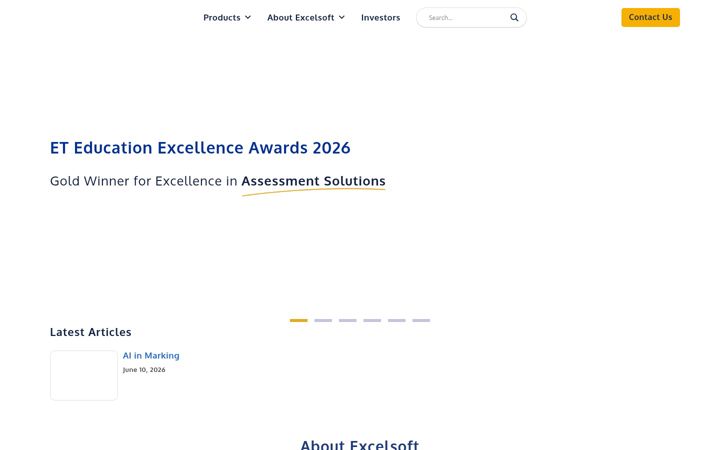This screenshot has width=720, height=450.
Task: Show the fourth carousel slide indicator
Action: point(372,321)
